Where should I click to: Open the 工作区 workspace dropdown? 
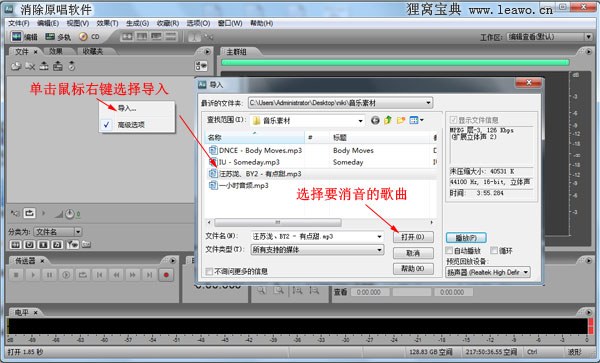pos(589,37)
